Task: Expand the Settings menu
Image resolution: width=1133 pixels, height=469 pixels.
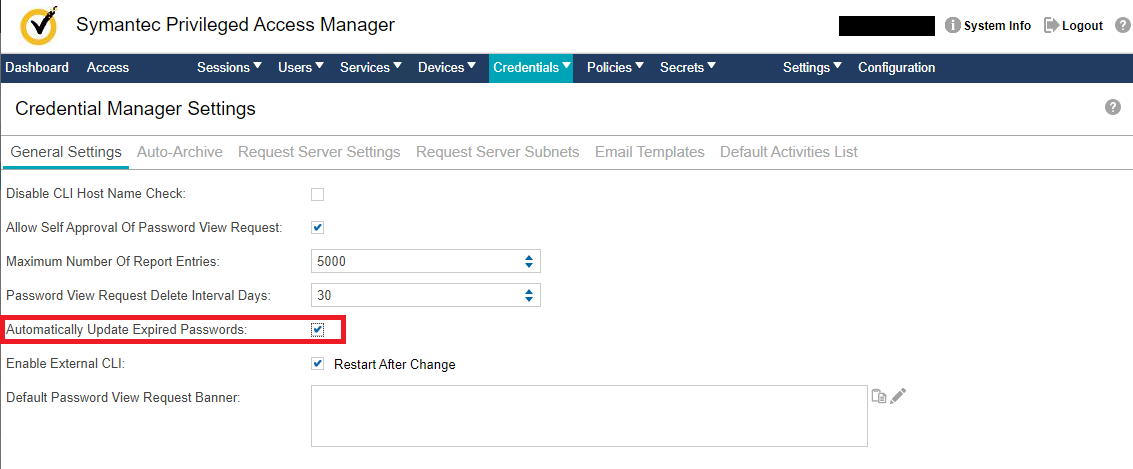Action: (x=812, y=67)
